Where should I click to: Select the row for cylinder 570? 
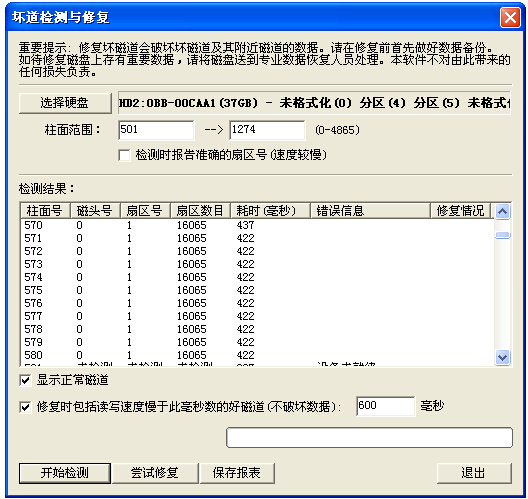tap(257, 225)
